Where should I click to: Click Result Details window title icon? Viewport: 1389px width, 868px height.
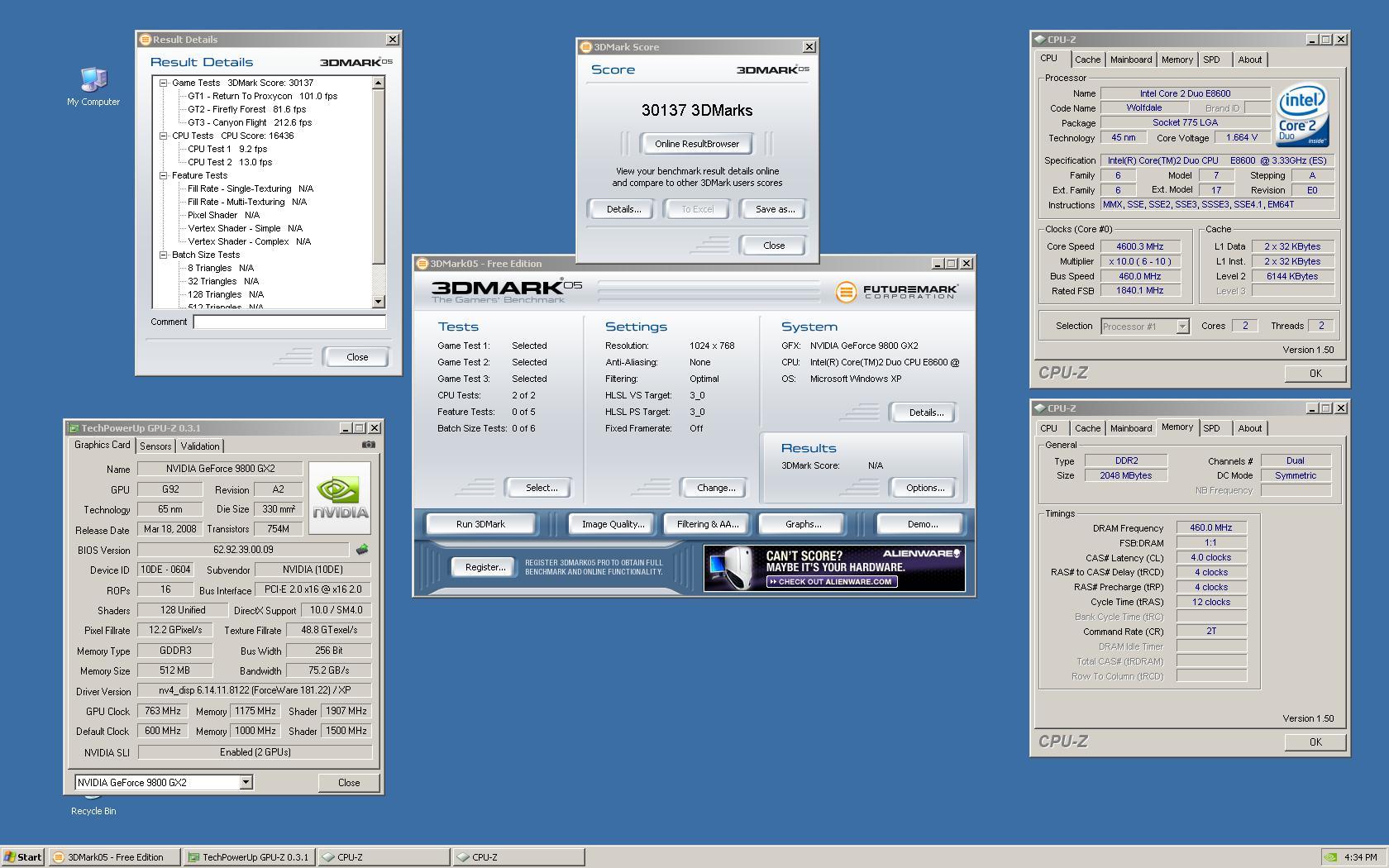145,39
